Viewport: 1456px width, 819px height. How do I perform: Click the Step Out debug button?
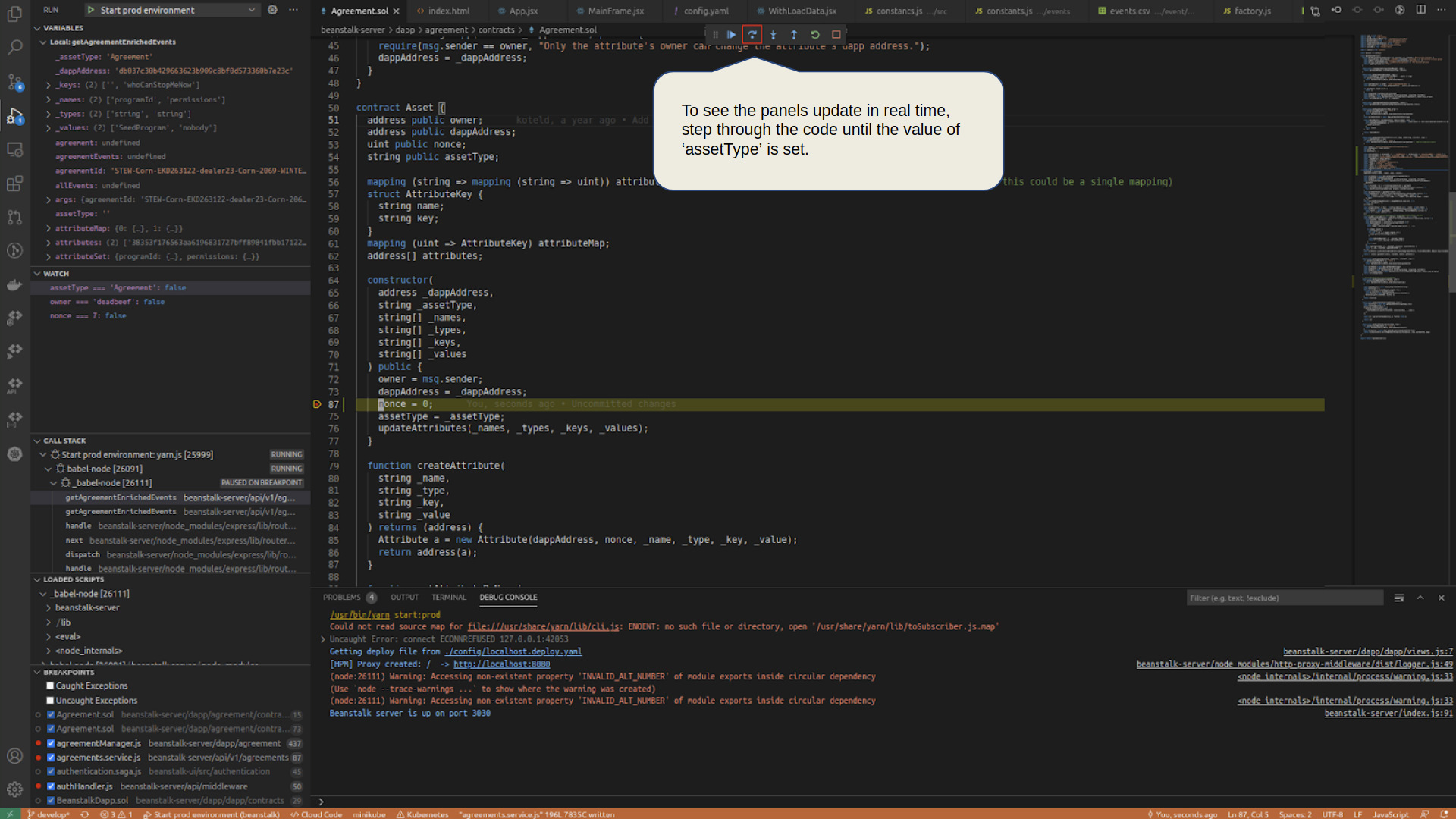(794, 34)
